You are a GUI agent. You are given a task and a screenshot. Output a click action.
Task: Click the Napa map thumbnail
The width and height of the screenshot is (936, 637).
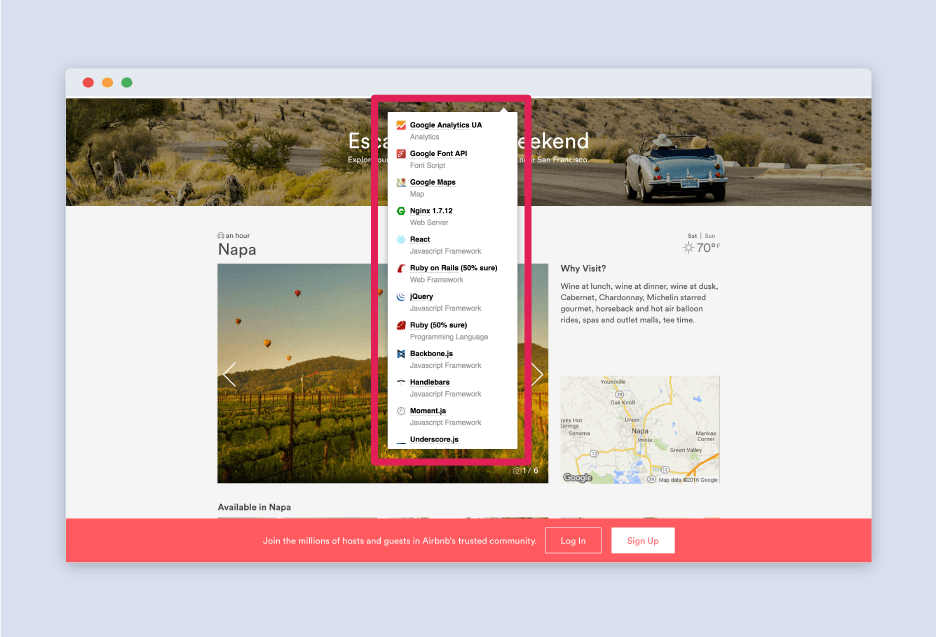639,430
